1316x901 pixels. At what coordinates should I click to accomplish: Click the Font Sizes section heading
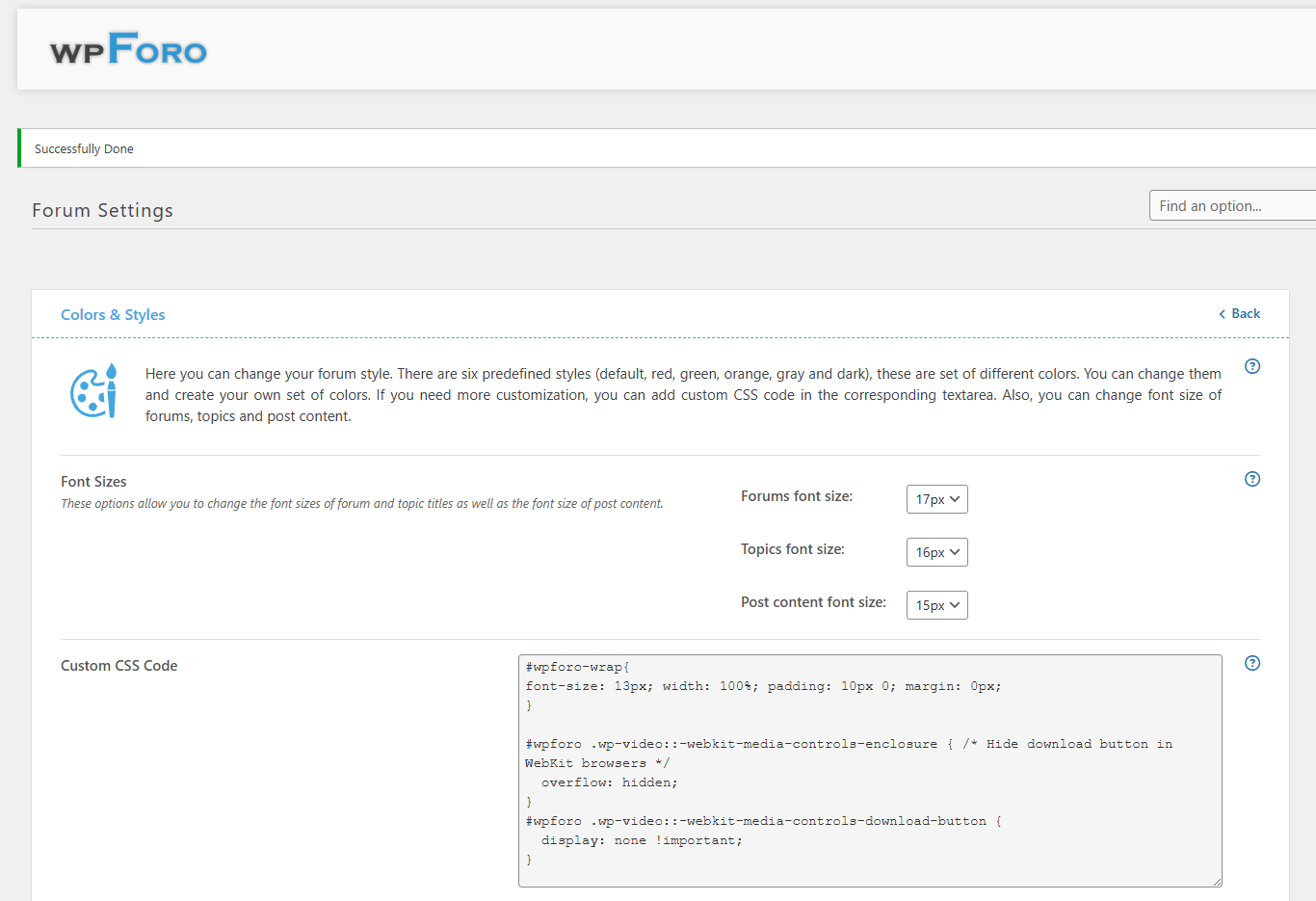pos(93,482)
